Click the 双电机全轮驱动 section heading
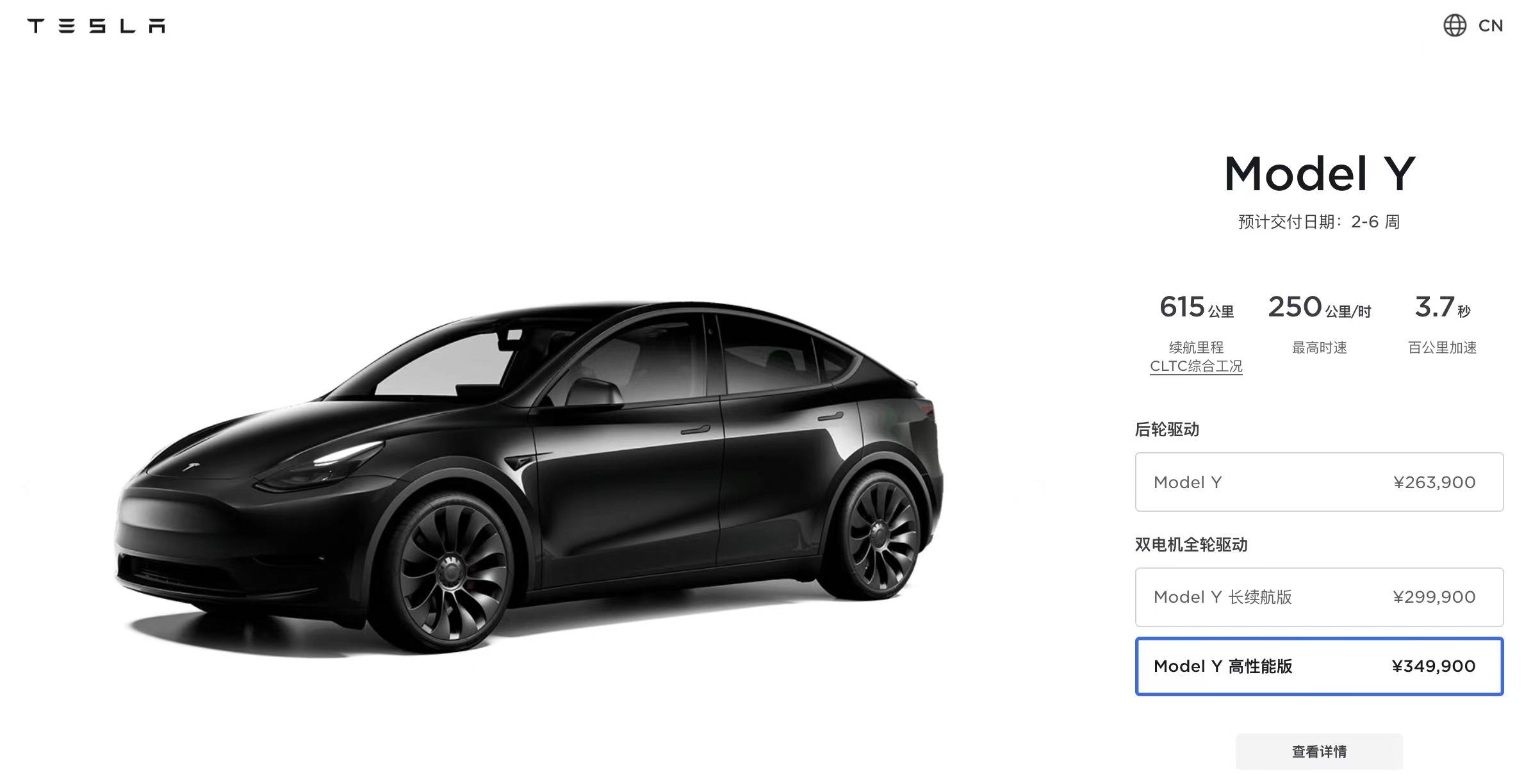1540x784 pixels. [x=1192, y=544]
